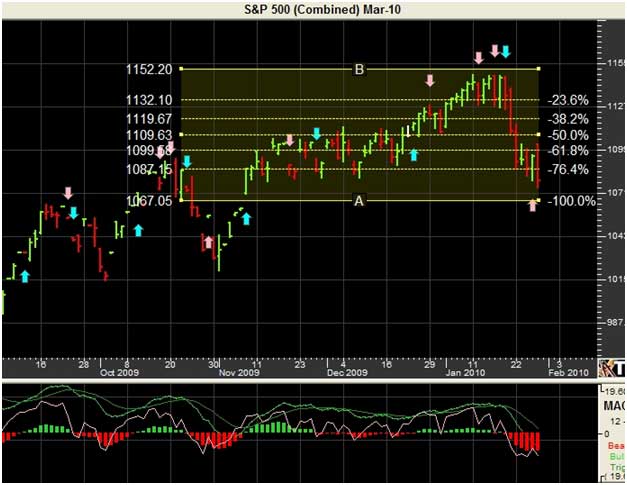Click the -76.4% retracement label
627x485 pixels.
click(568, 170)
